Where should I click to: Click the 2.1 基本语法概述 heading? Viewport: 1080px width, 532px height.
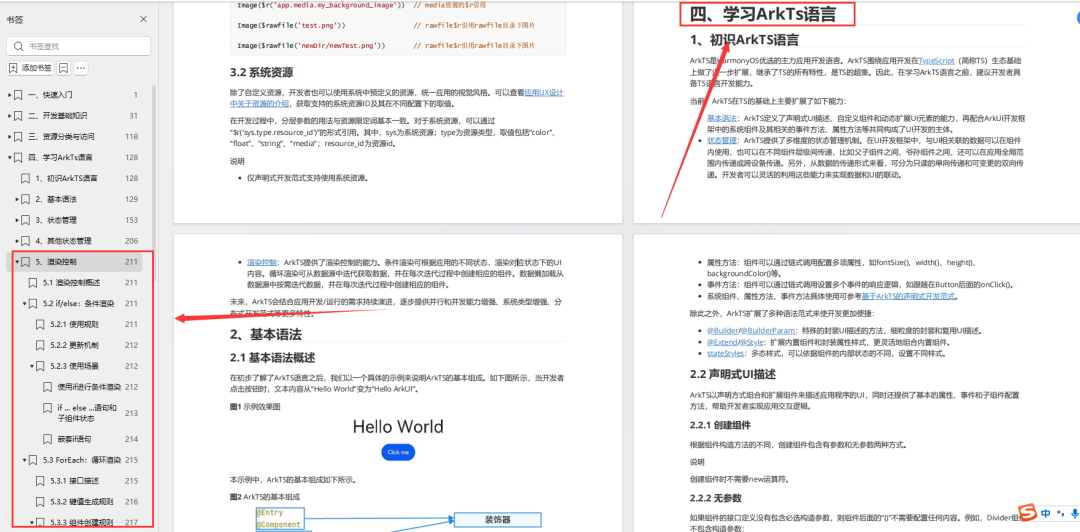coord(273,358)
